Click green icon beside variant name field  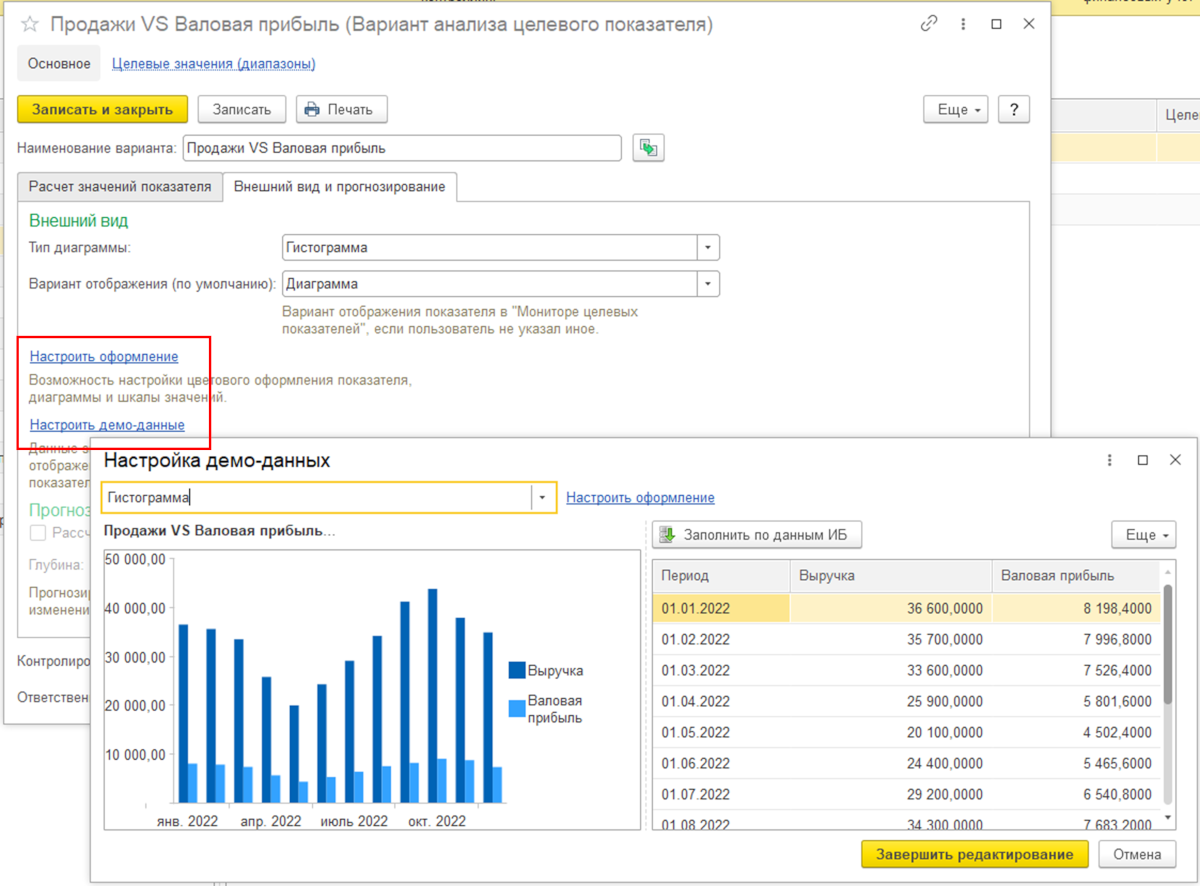coord(649,148)
